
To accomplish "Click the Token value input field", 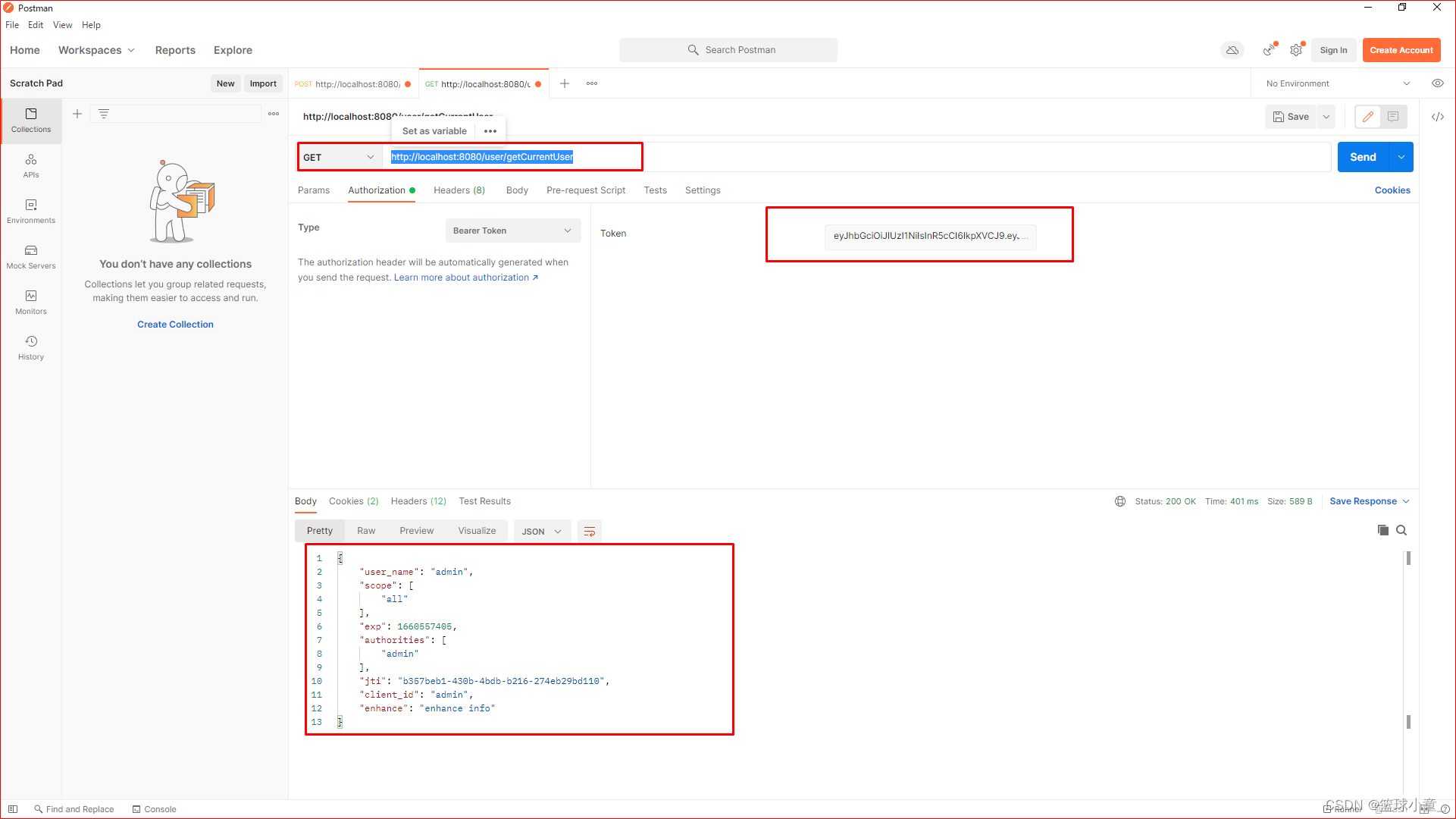I will tap(930, 236).
